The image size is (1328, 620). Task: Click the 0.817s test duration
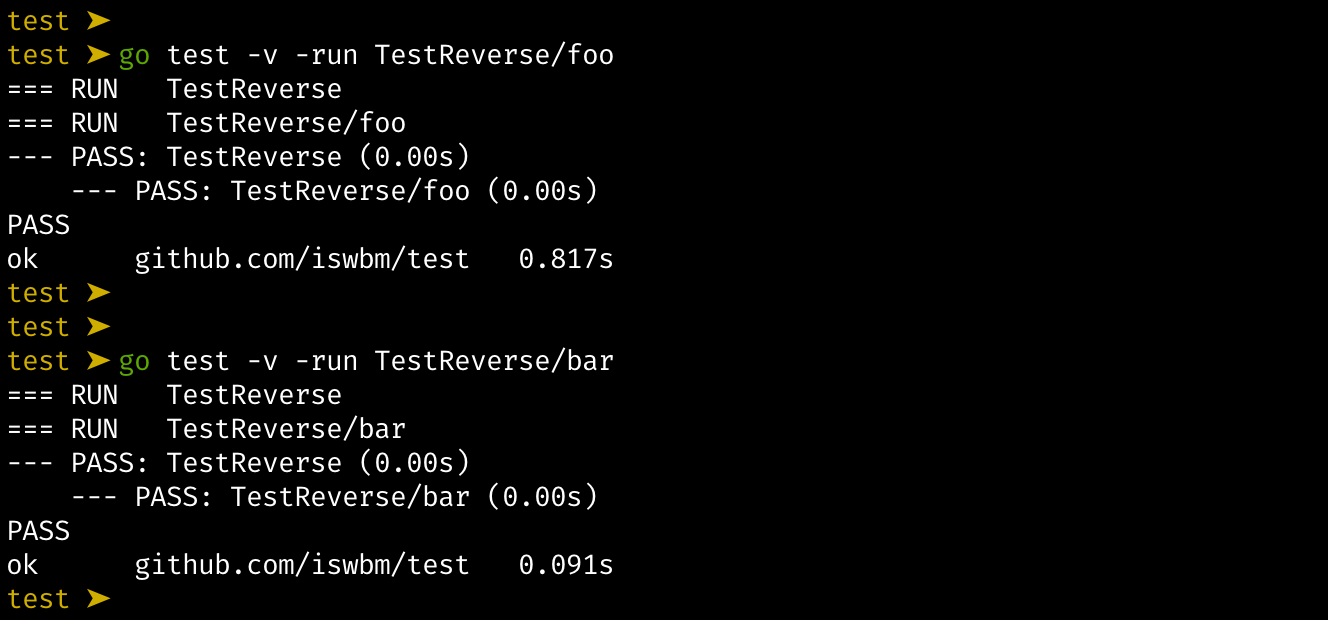click(x=566, y=259)
